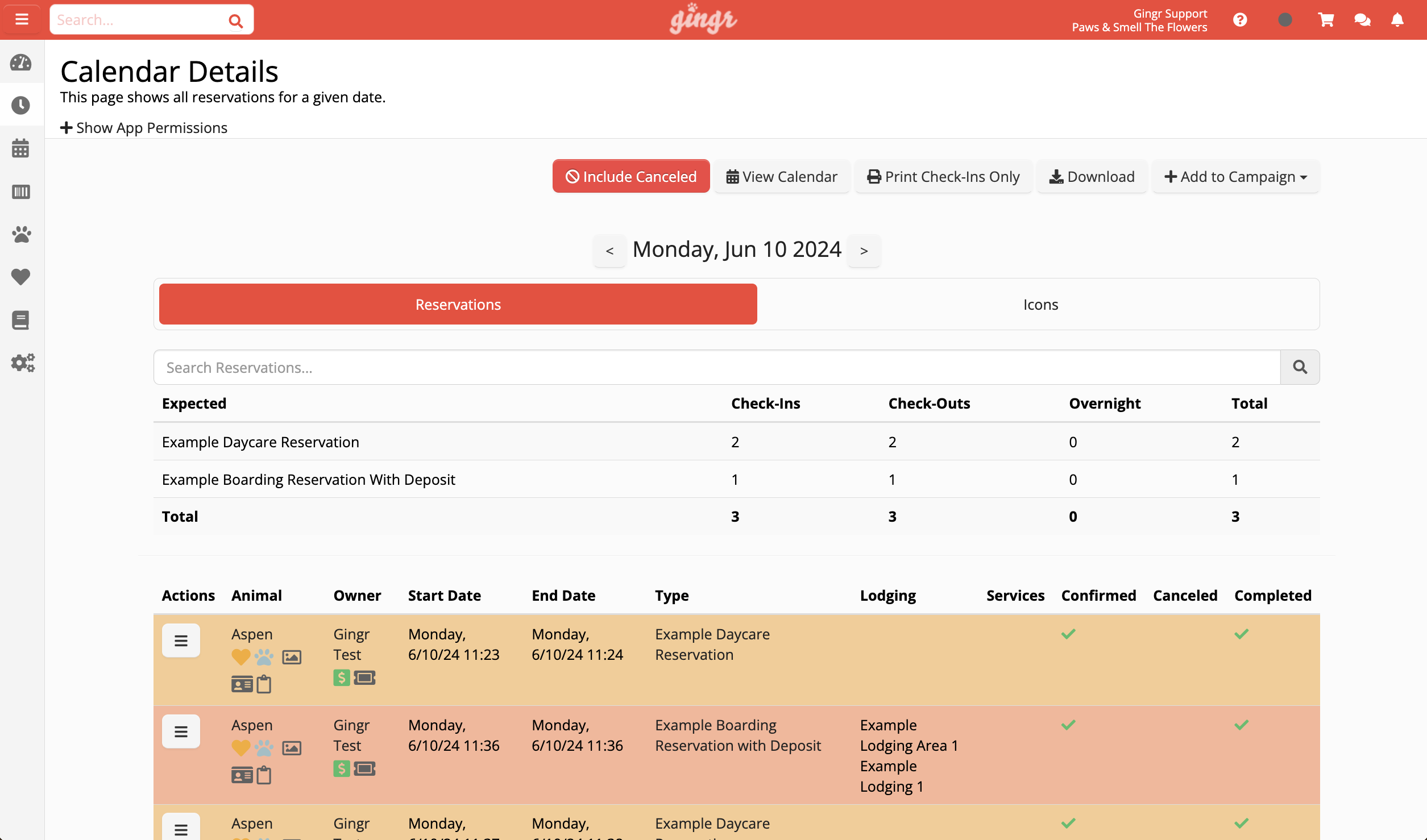
Task: Advance to the next day with the arrow
Action: pos(863,250)
